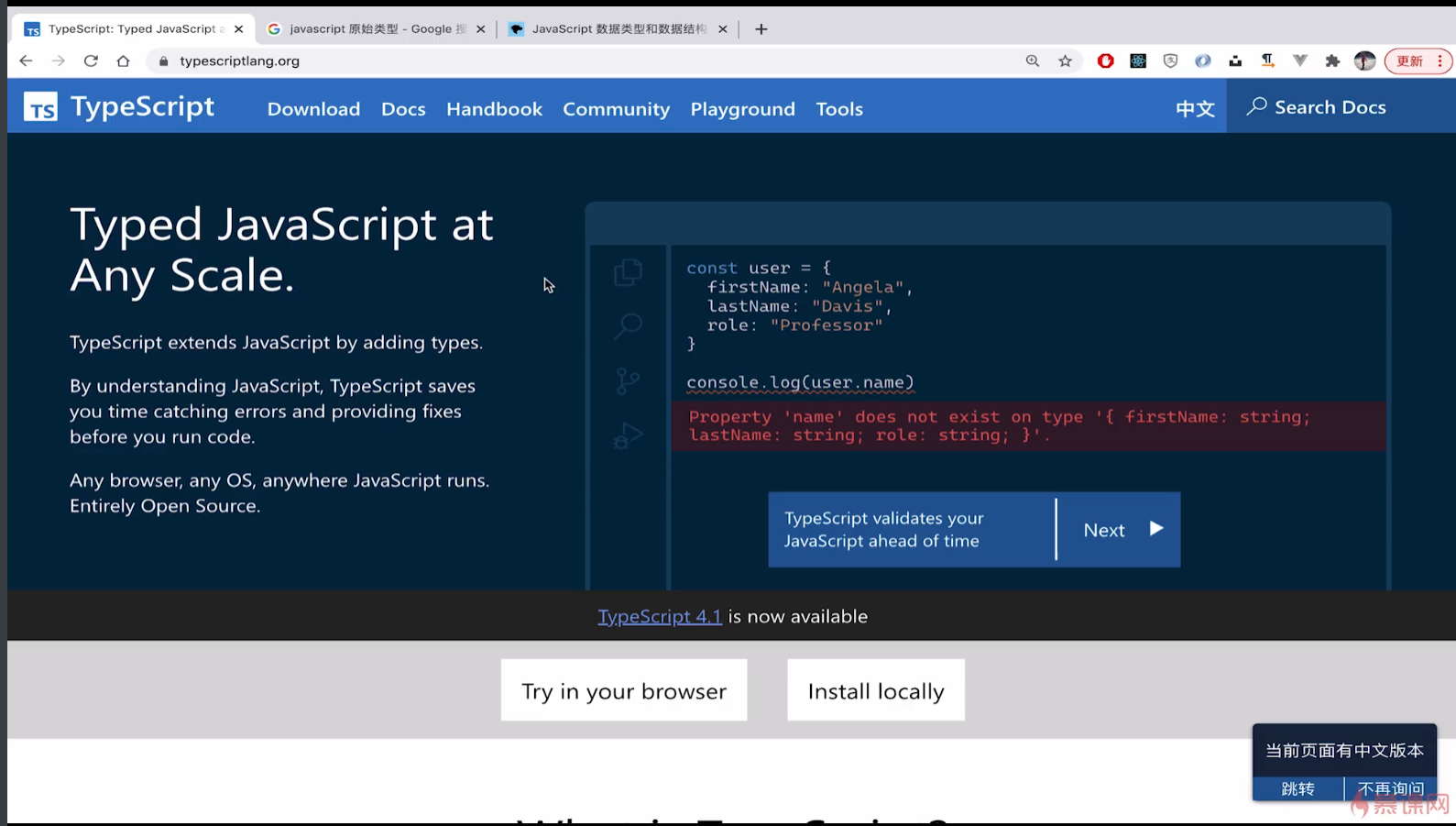This screenshot has height=826, width=1456.
Task: Click the role: "Professor" code line
Action: pos(794,325)
